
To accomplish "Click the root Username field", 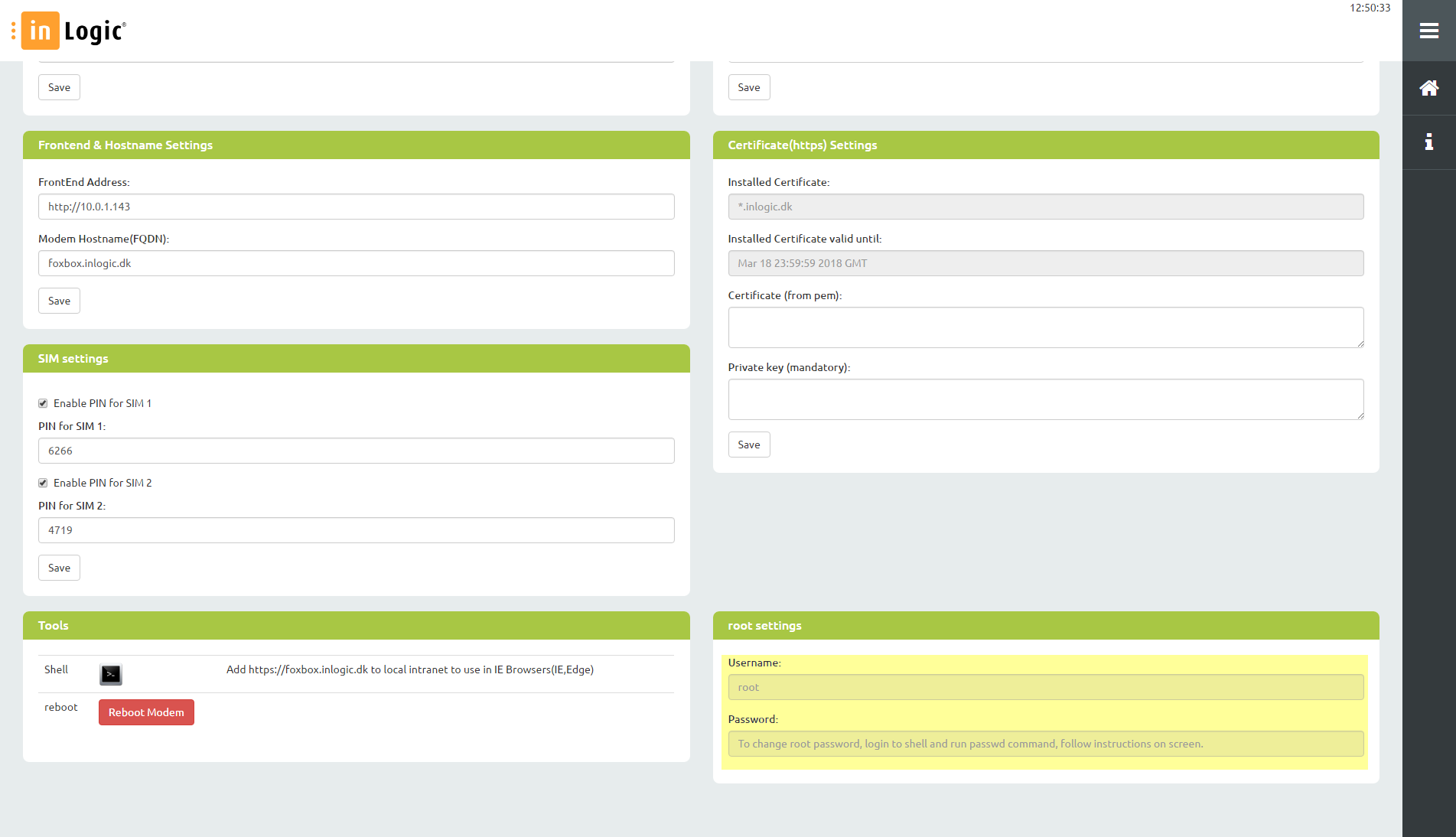I will (1045, 687).
